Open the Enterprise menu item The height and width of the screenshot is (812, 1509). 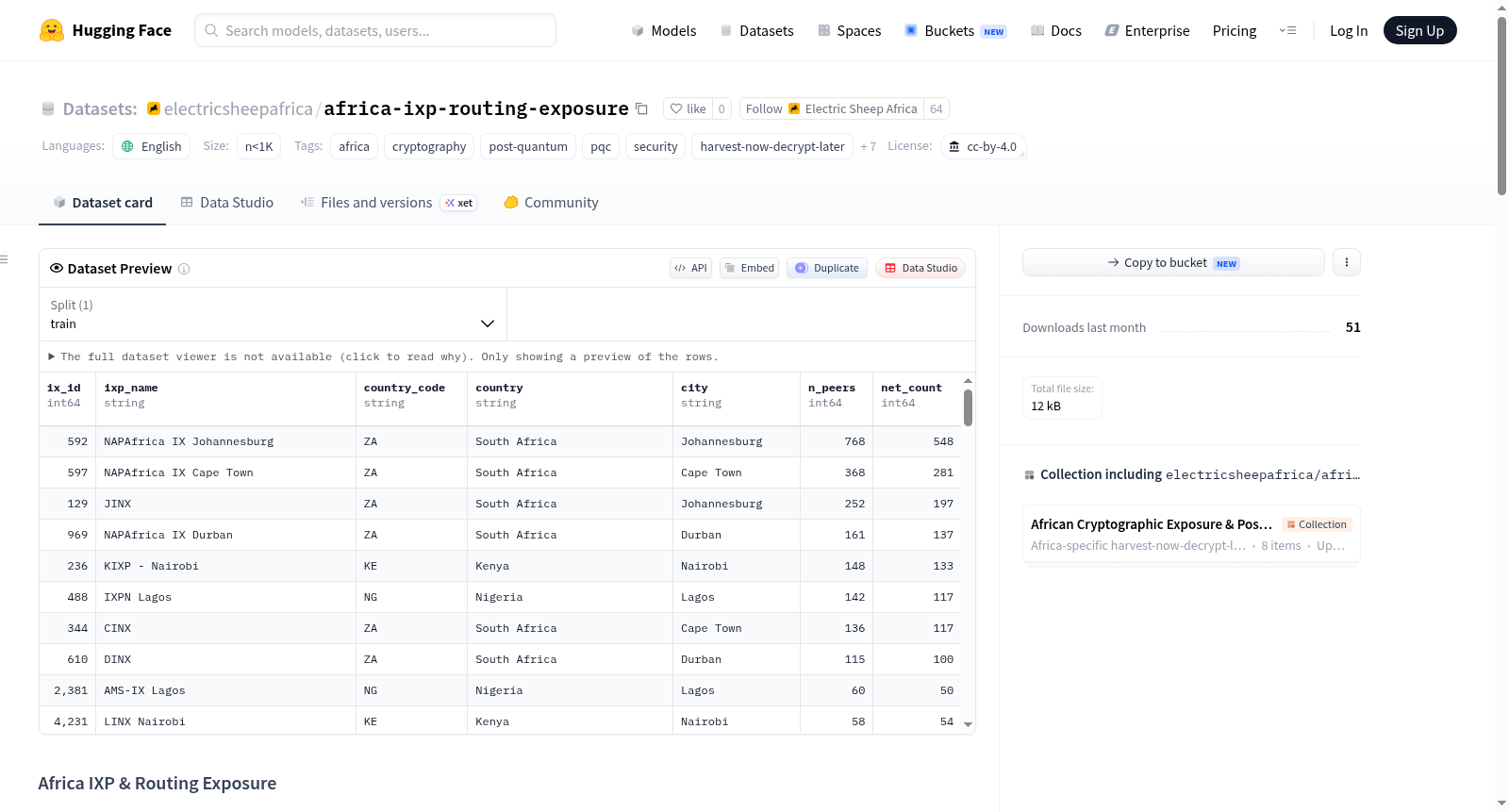[1147, 30]
